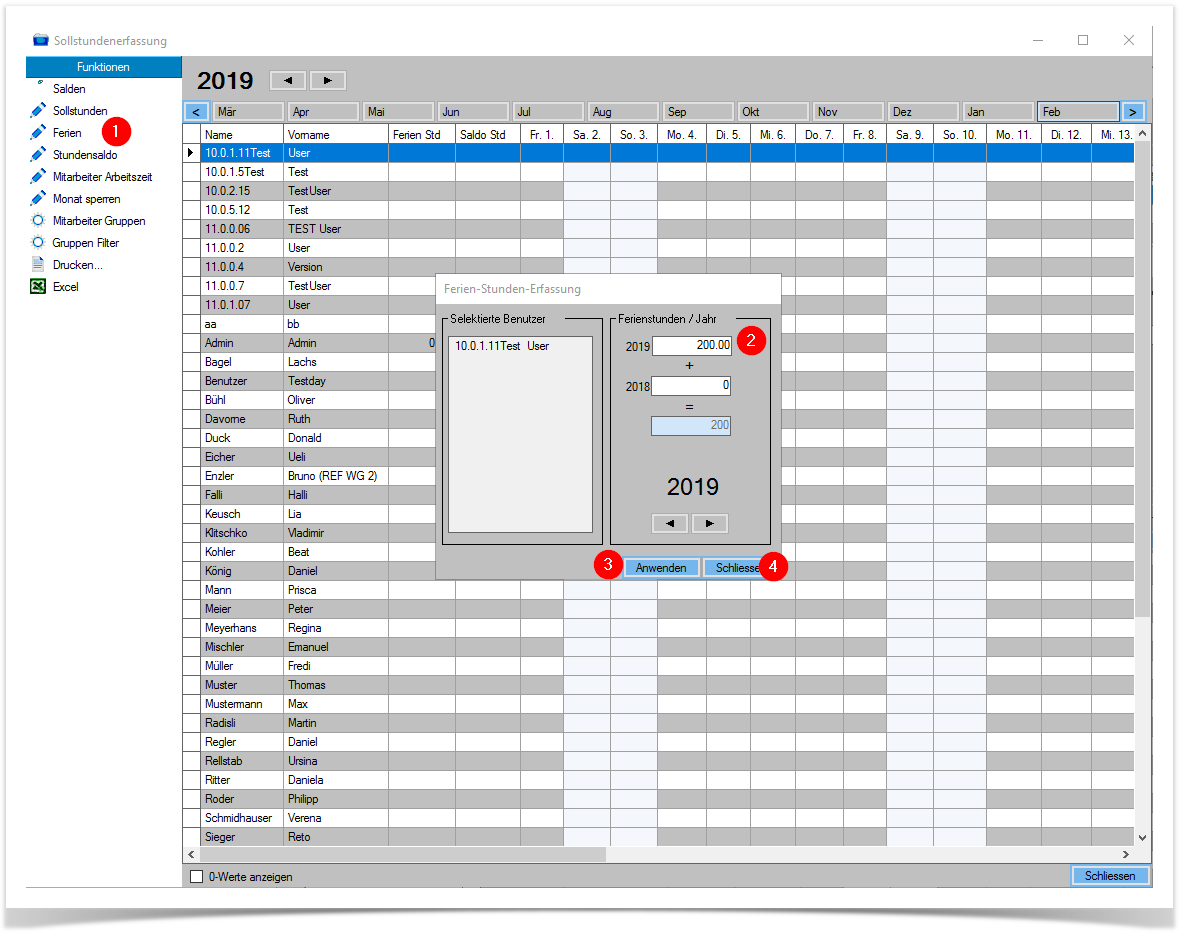Click the gear icon for Mitarbeiter Gruppen
Viewport: 1187px width, 937px height.
(38, 220)
